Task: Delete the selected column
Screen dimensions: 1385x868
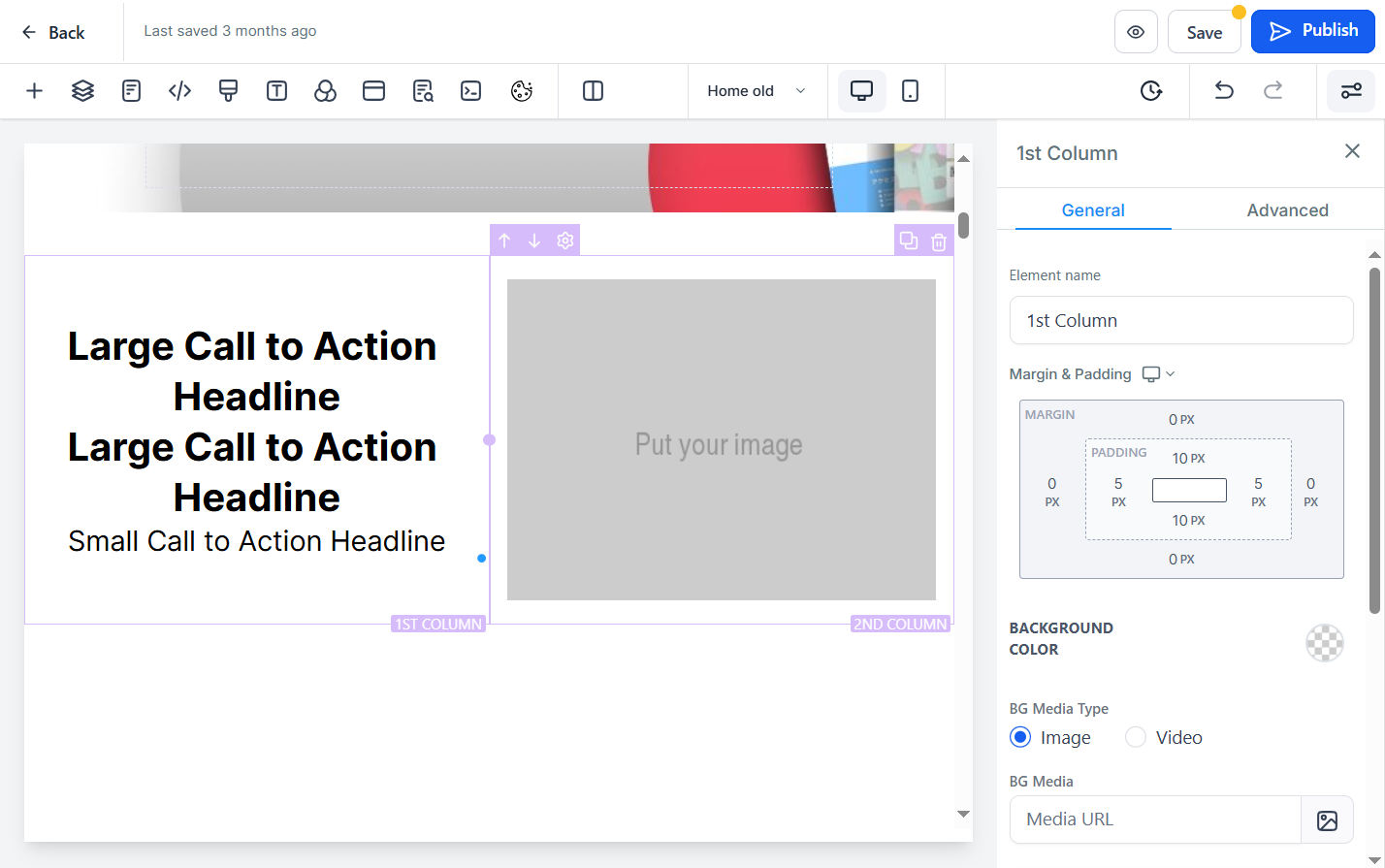Action: click(939, 241)
